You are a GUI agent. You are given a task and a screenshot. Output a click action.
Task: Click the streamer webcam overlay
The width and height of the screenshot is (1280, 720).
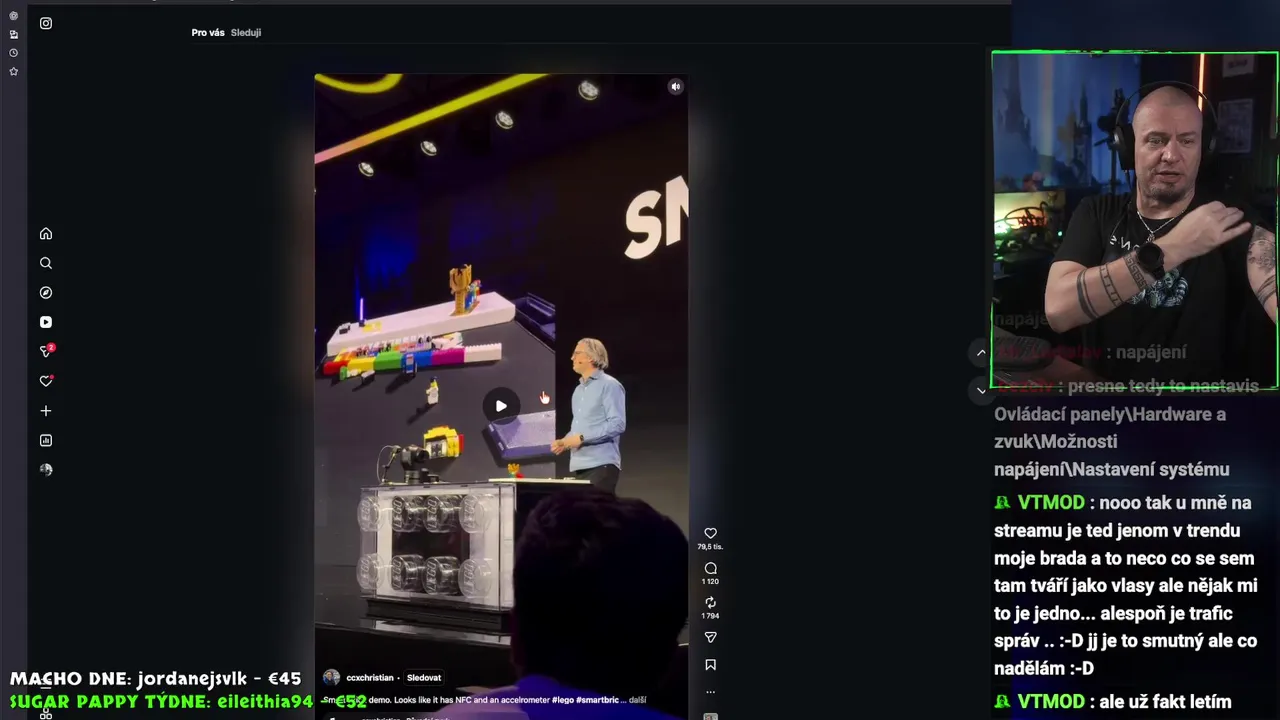click(x=1135, y=220)
